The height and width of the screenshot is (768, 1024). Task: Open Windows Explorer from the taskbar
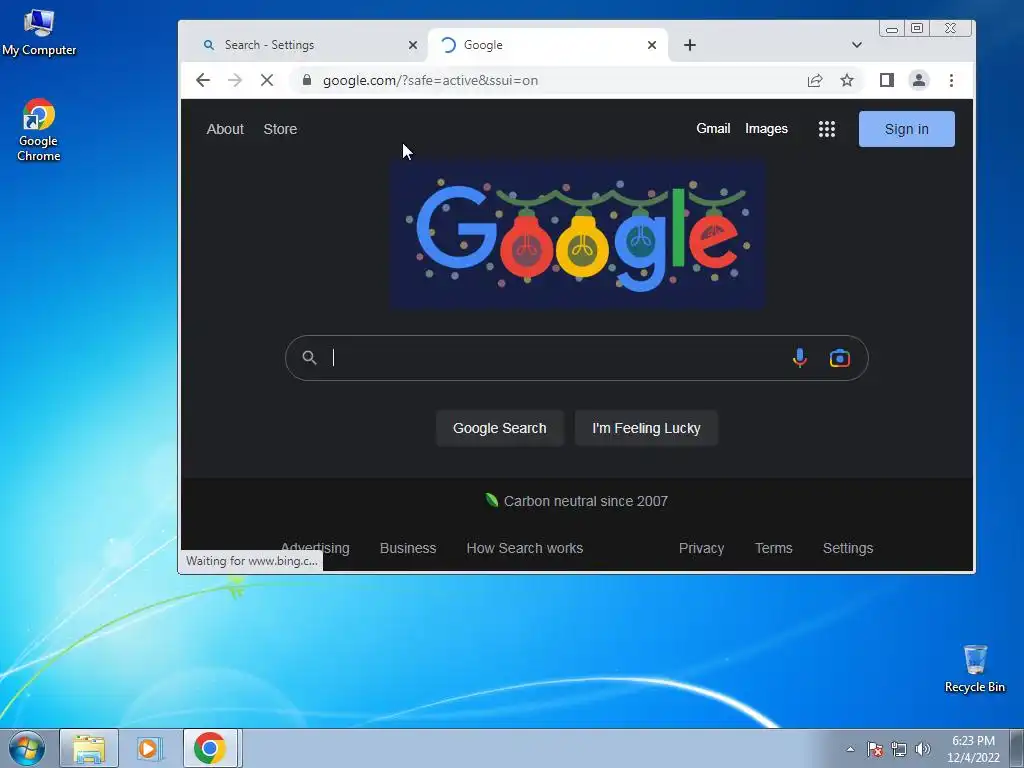89,748
